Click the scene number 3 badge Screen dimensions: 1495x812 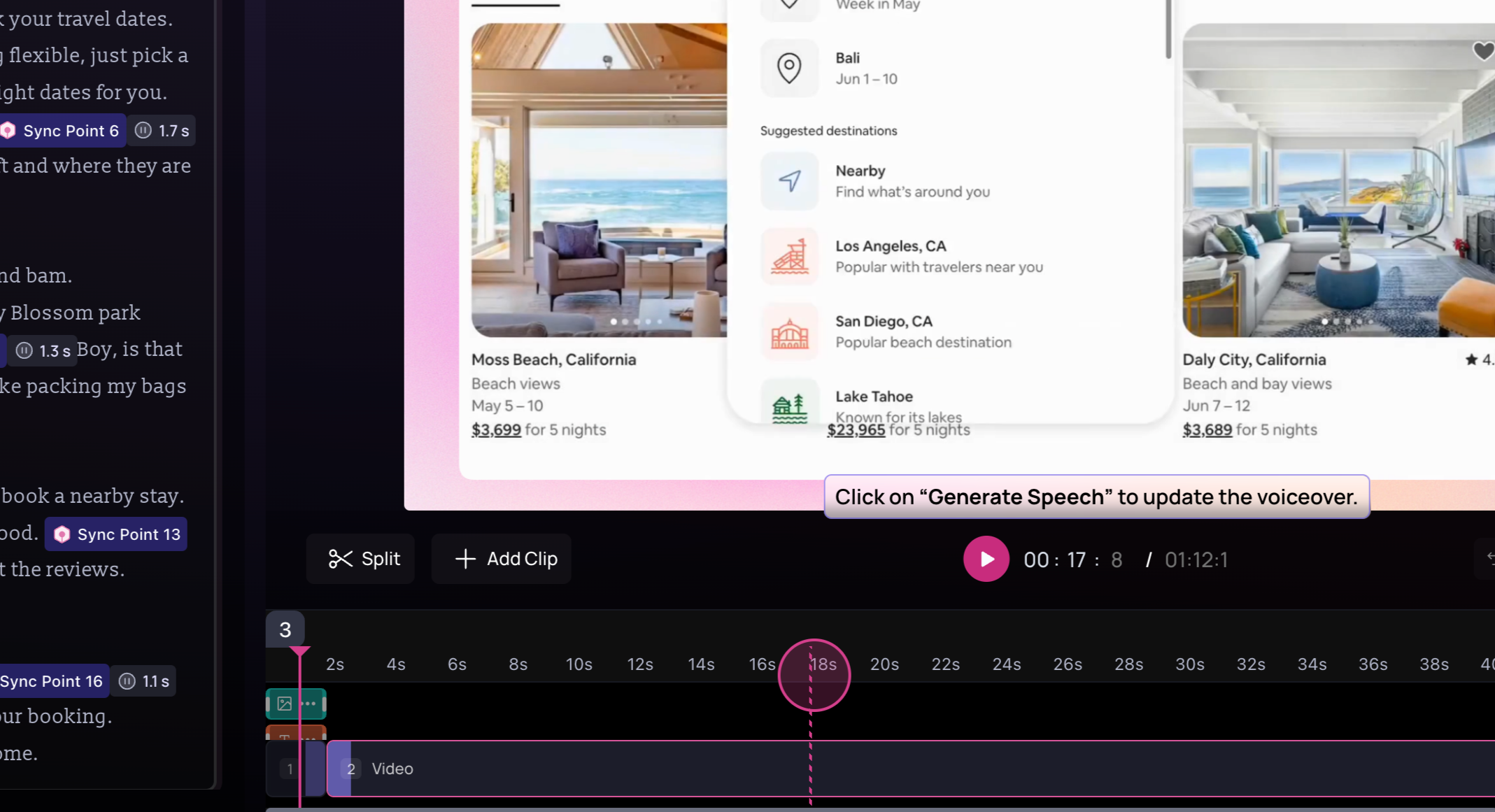285,629
